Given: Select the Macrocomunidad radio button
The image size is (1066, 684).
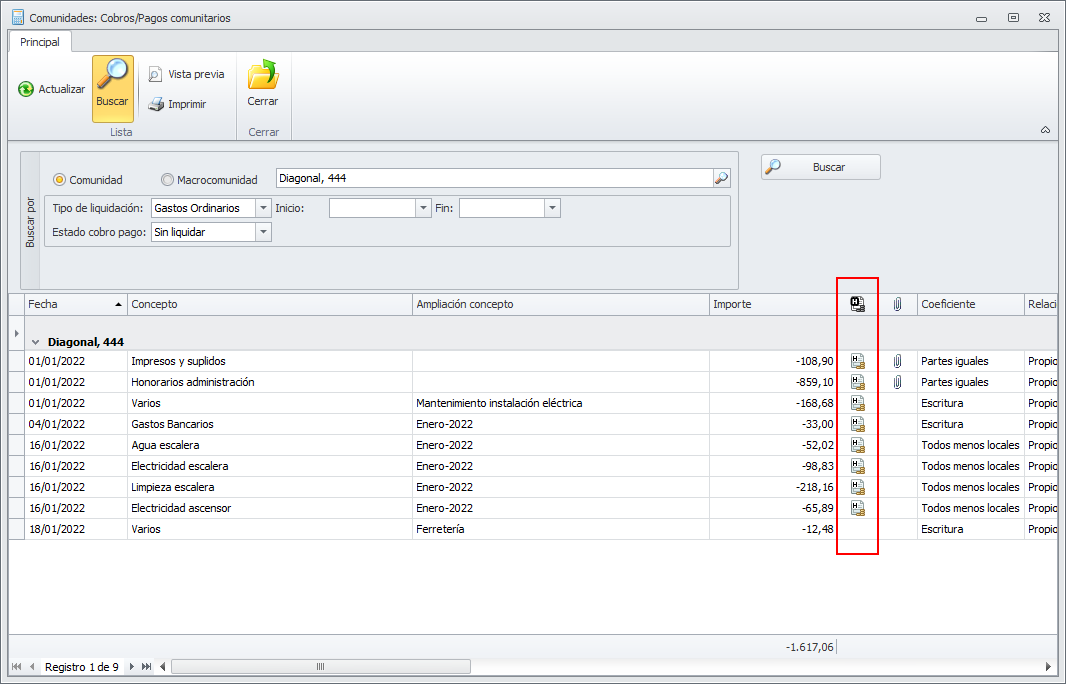Looking at the screenshot, I should click(167, 180).
